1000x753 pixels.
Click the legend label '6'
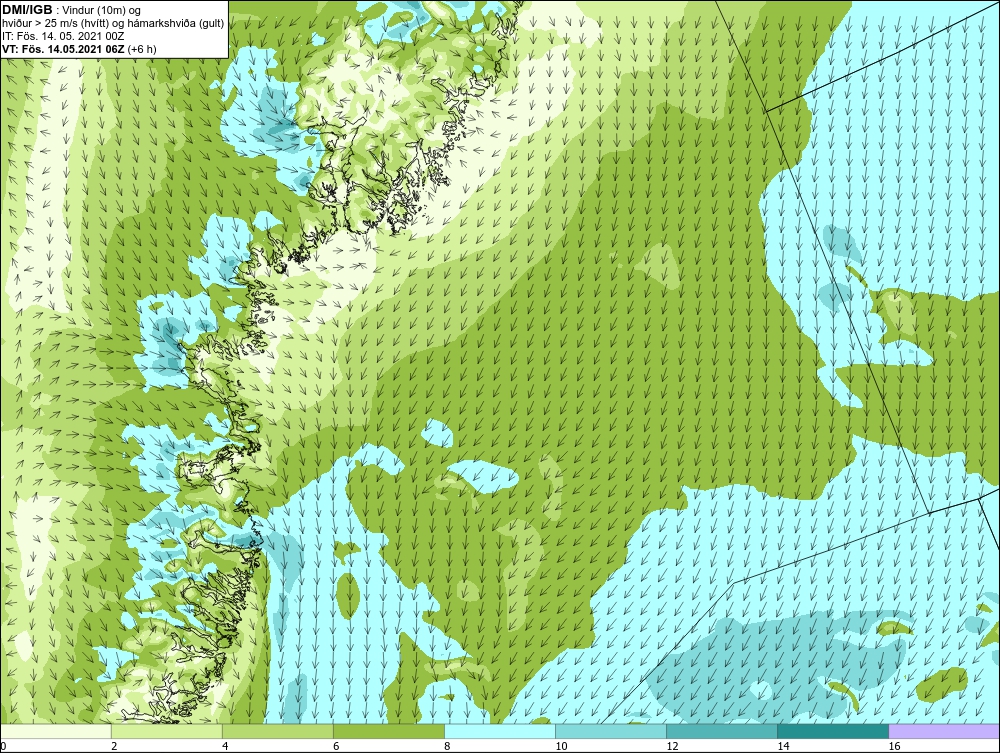[335, 746]
